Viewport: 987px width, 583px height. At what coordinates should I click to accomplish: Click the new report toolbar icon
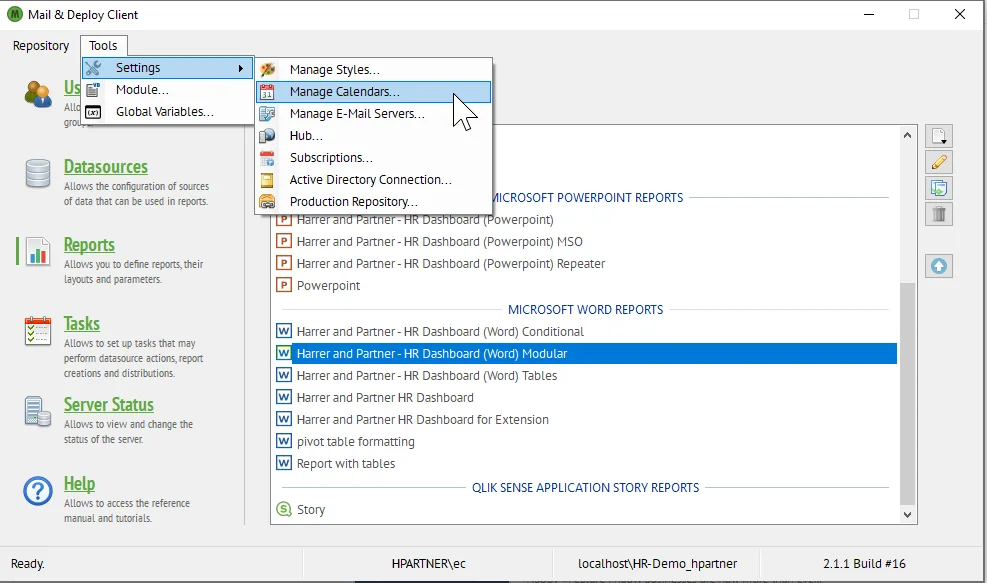(x=939, y=137)
